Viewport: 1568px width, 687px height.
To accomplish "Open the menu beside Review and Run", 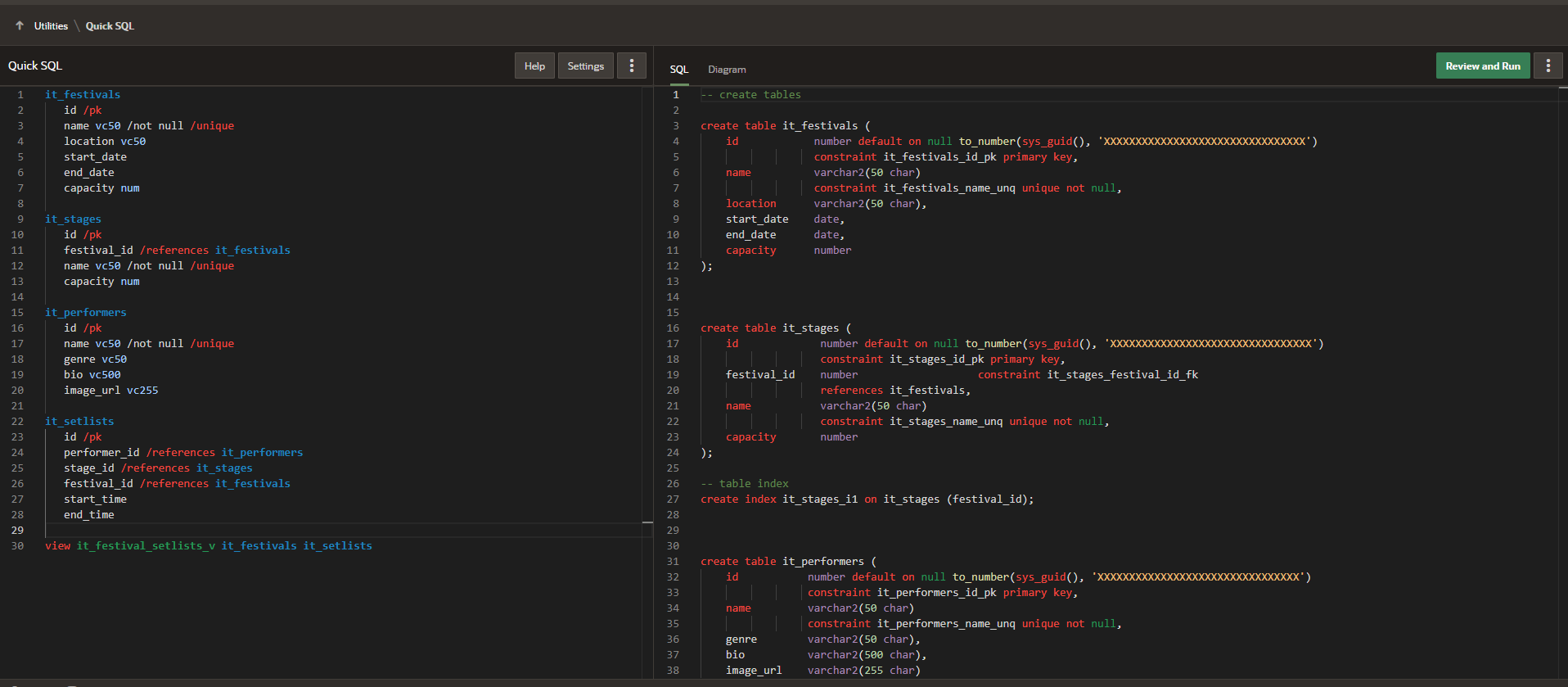I will click(1548, 66).
